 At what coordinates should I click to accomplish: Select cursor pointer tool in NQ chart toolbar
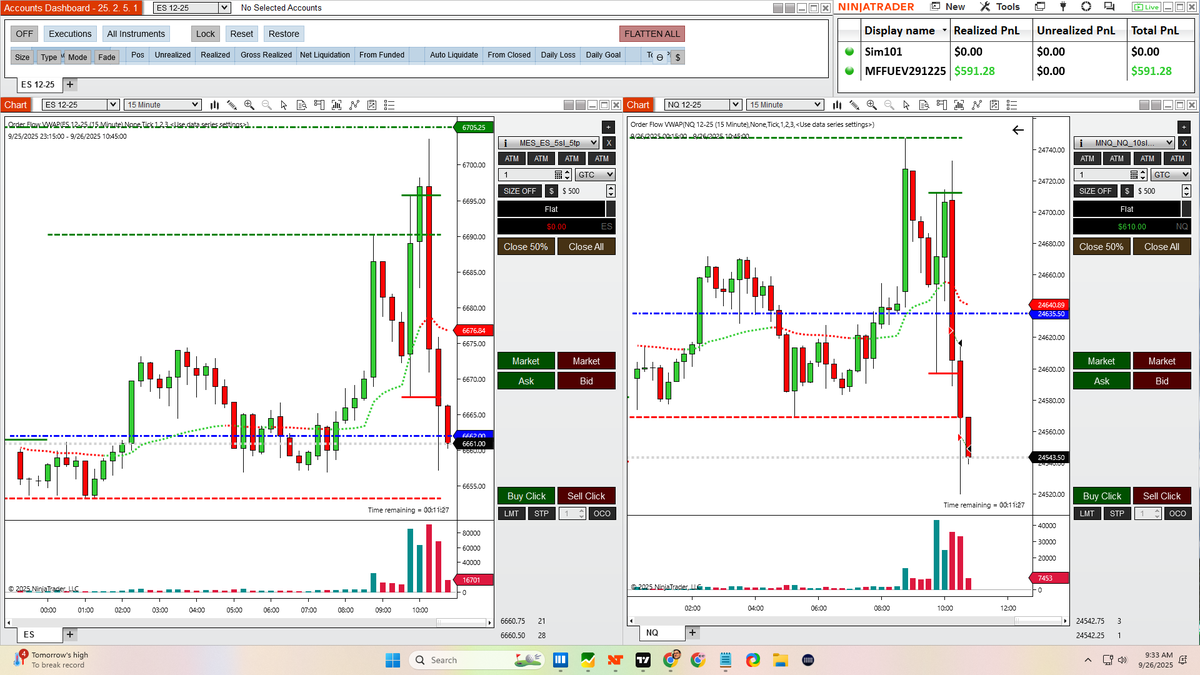click(x=906, y=105)
